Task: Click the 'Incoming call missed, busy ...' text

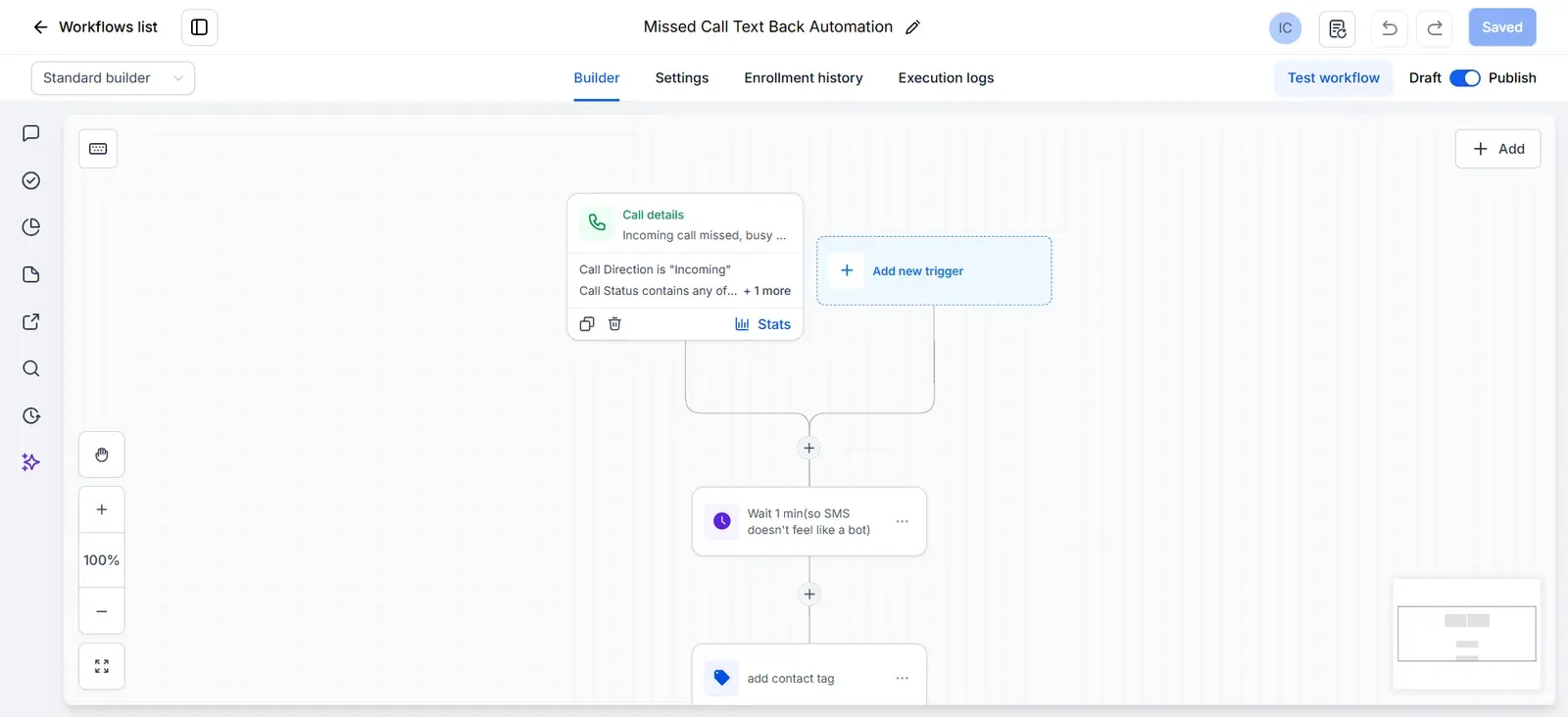Action: (x=704, y=235)
